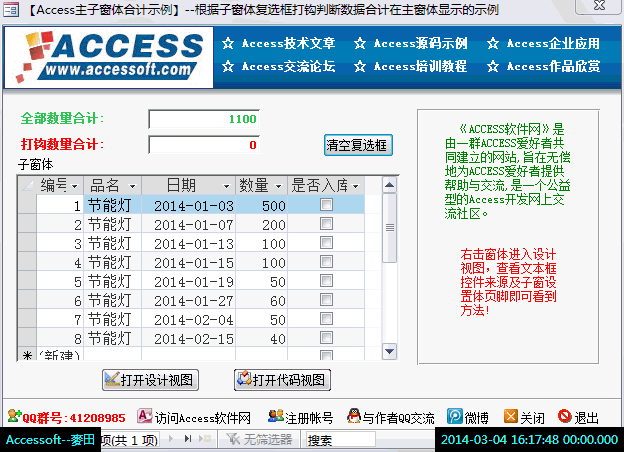Viewport: 624px width, 452px height.
Task: Click subform scrollbar down arrow
Action: click(389, 351)
